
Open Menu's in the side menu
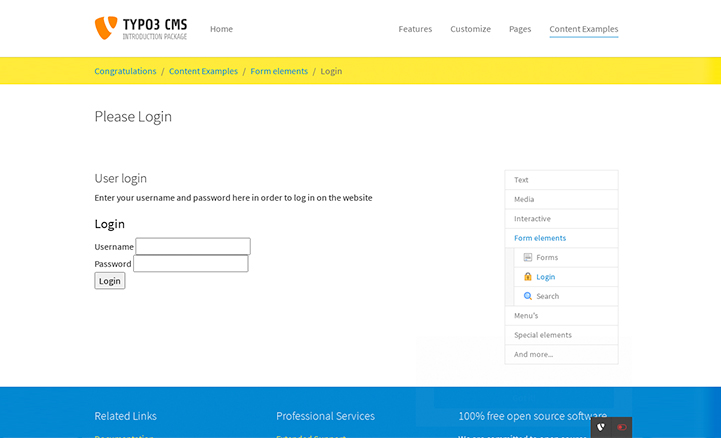[x=561, y=316]
